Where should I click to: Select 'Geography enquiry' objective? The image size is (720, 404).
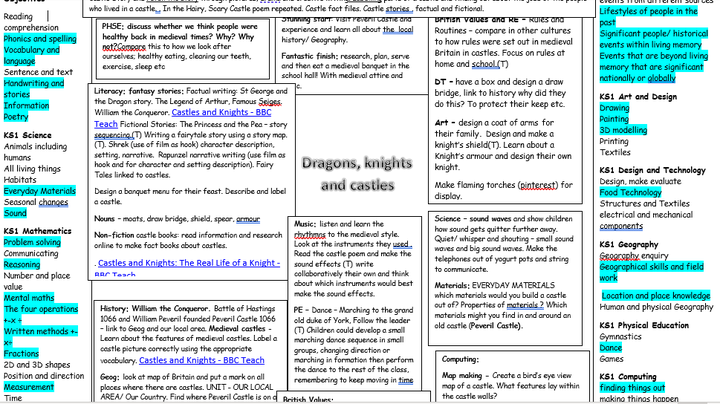tap(634, 256)
